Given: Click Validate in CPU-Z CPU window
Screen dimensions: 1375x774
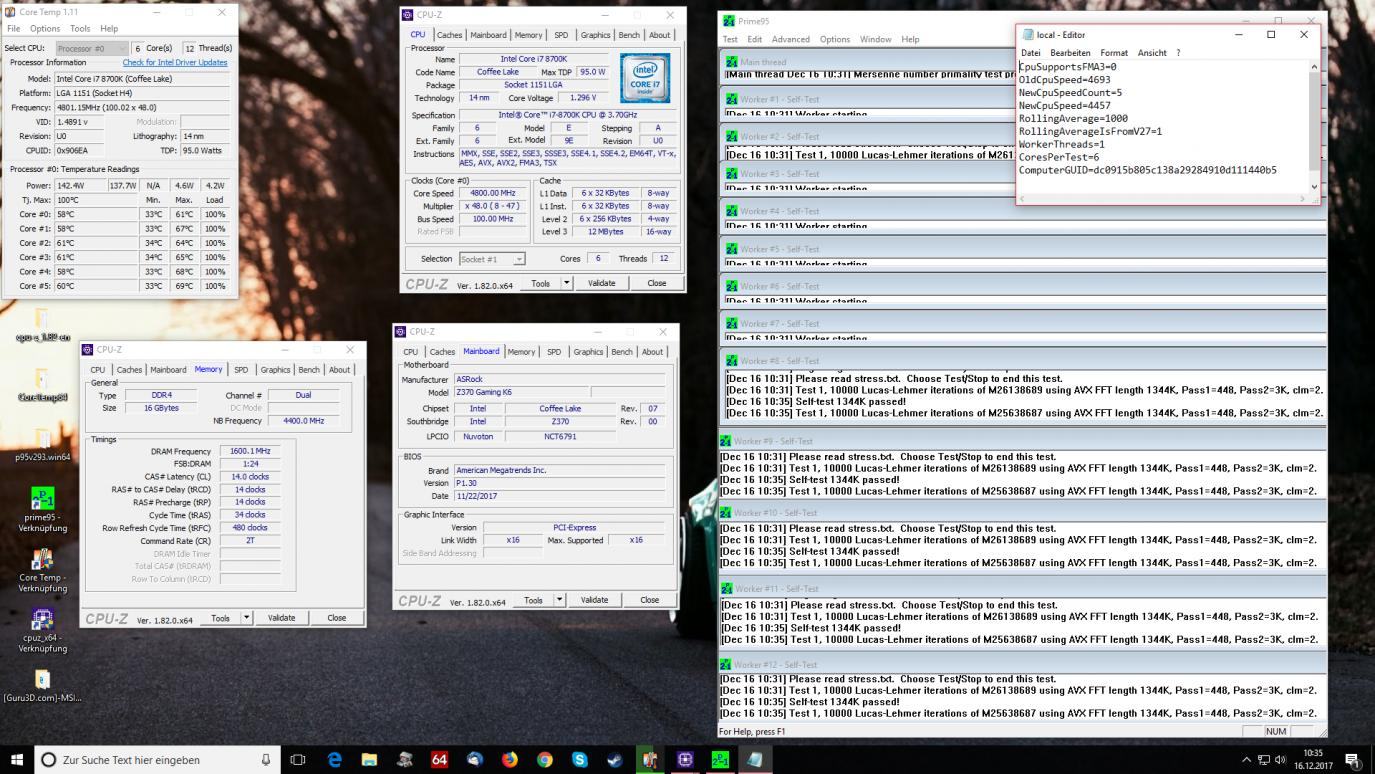Looking at the screenshot, I should [x=602, y=283].
